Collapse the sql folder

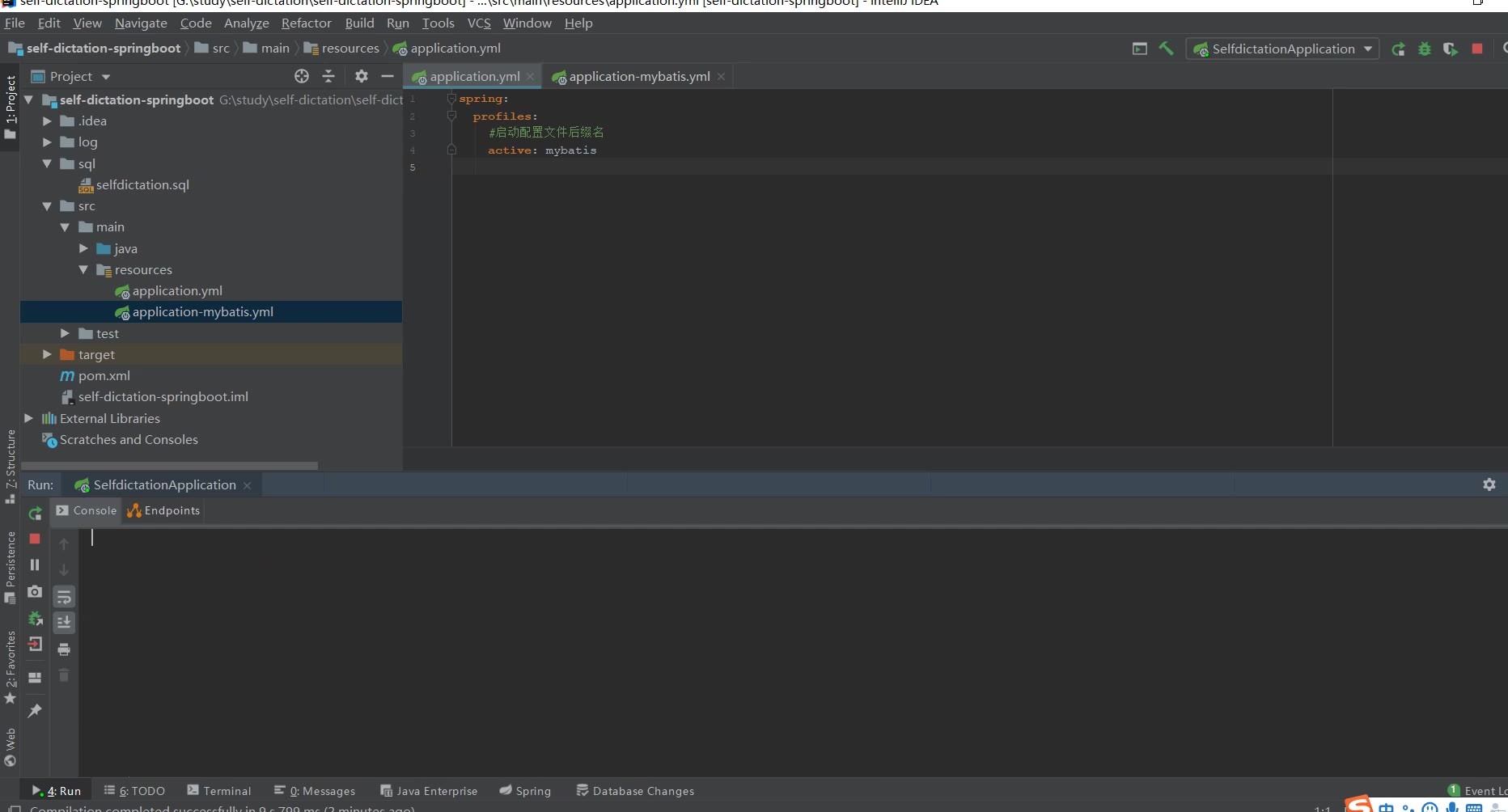pyautogui.click(x=47, y=163)
